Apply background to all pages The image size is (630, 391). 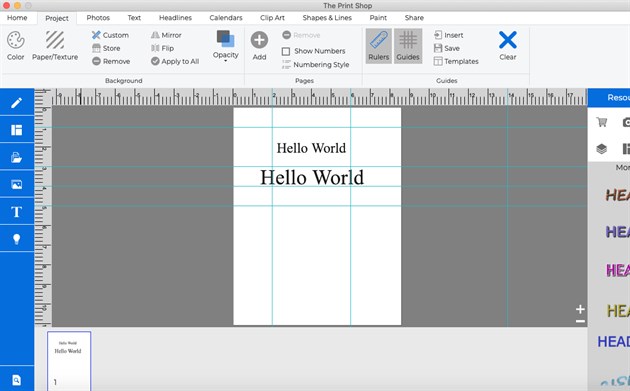pos(175,61)
